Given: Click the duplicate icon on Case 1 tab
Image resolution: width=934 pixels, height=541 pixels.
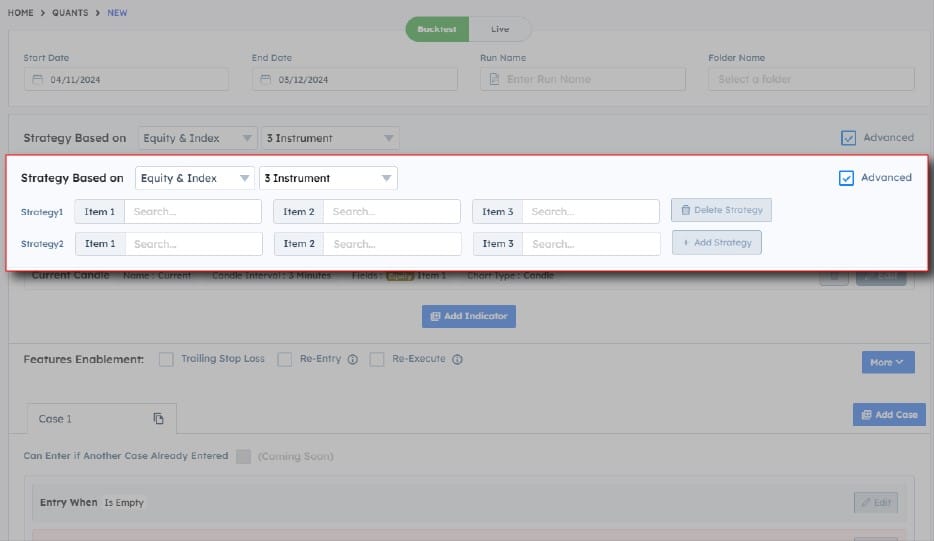Looking at the screenshot, I should tap(158, 418).
